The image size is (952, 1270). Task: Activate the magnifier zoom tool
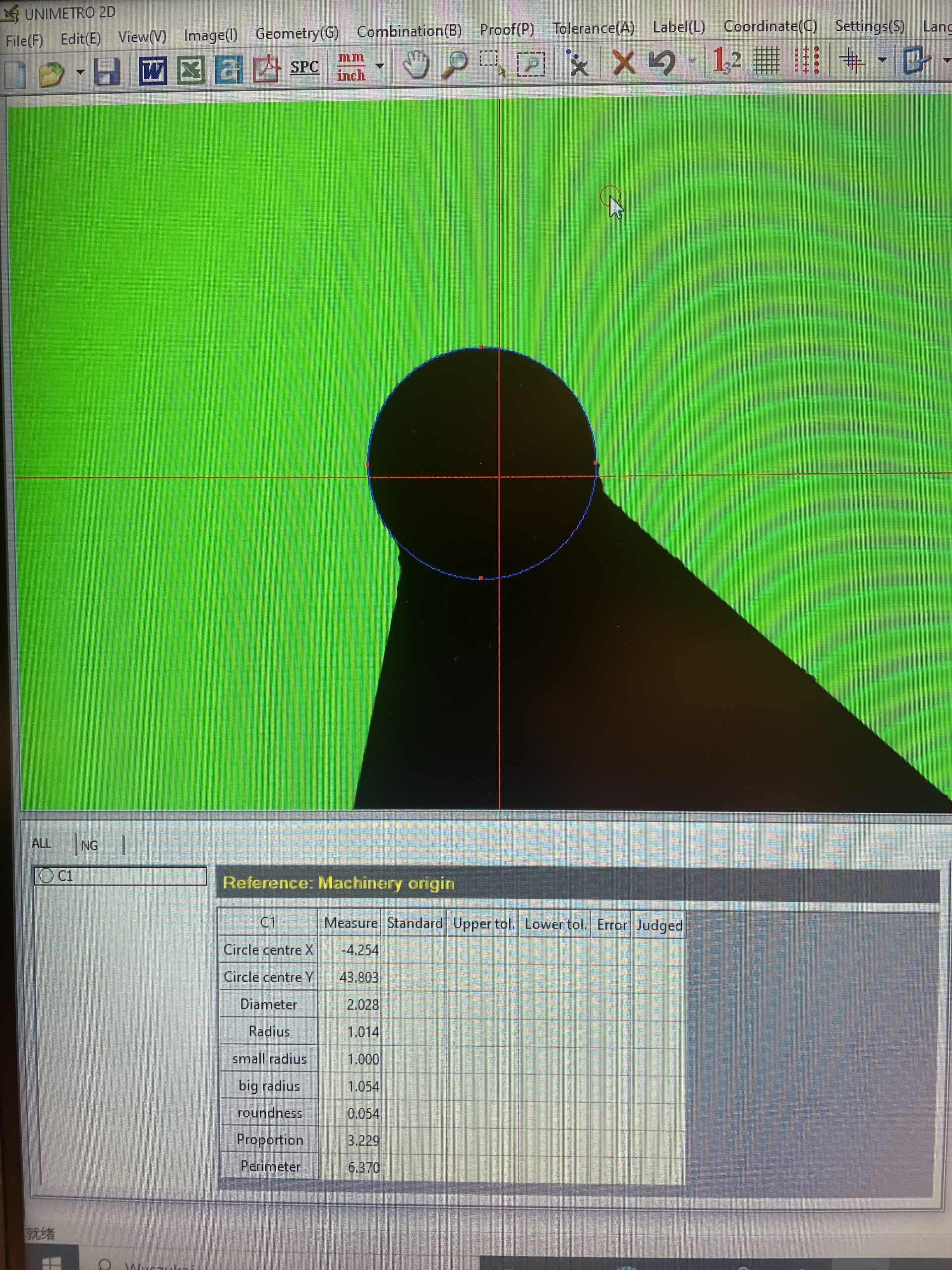click(x=455, y=63)
